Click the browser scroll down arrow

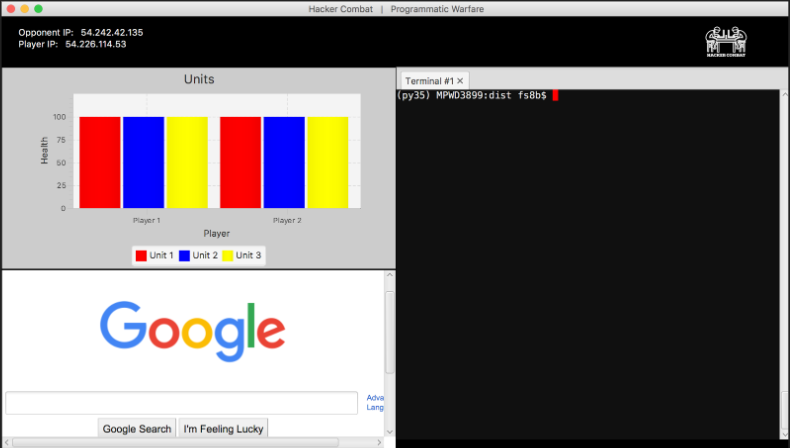pyautogui.click(x=389, y=432)
